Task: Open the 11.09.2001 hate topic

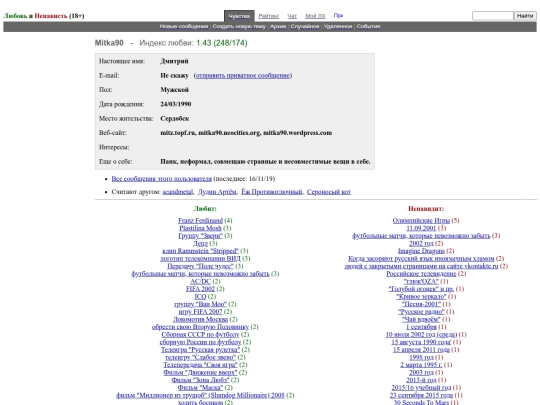Action: [x=421, y=228]
